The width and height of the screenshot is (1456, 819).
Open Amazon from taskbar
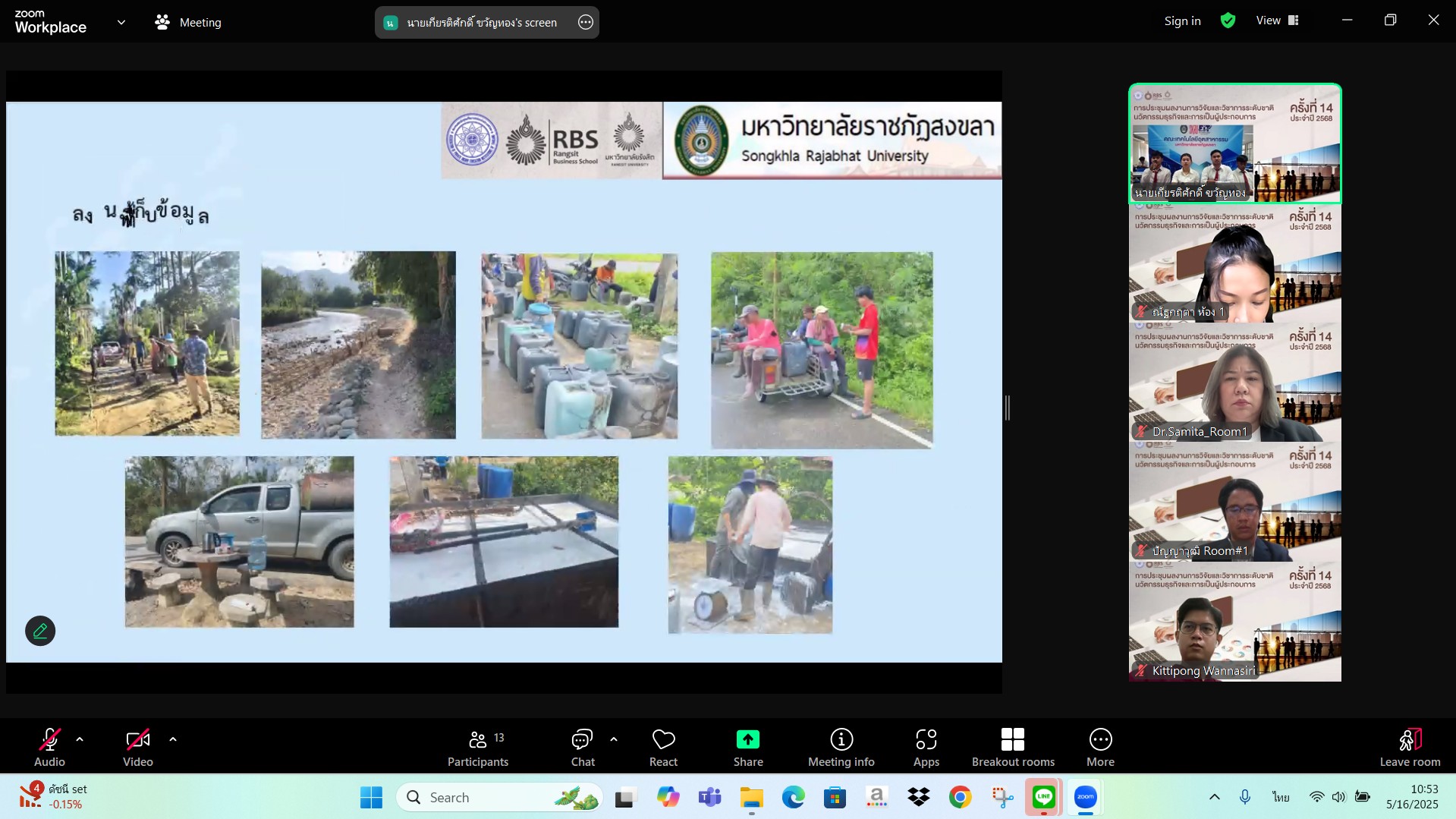coord(876,797)
